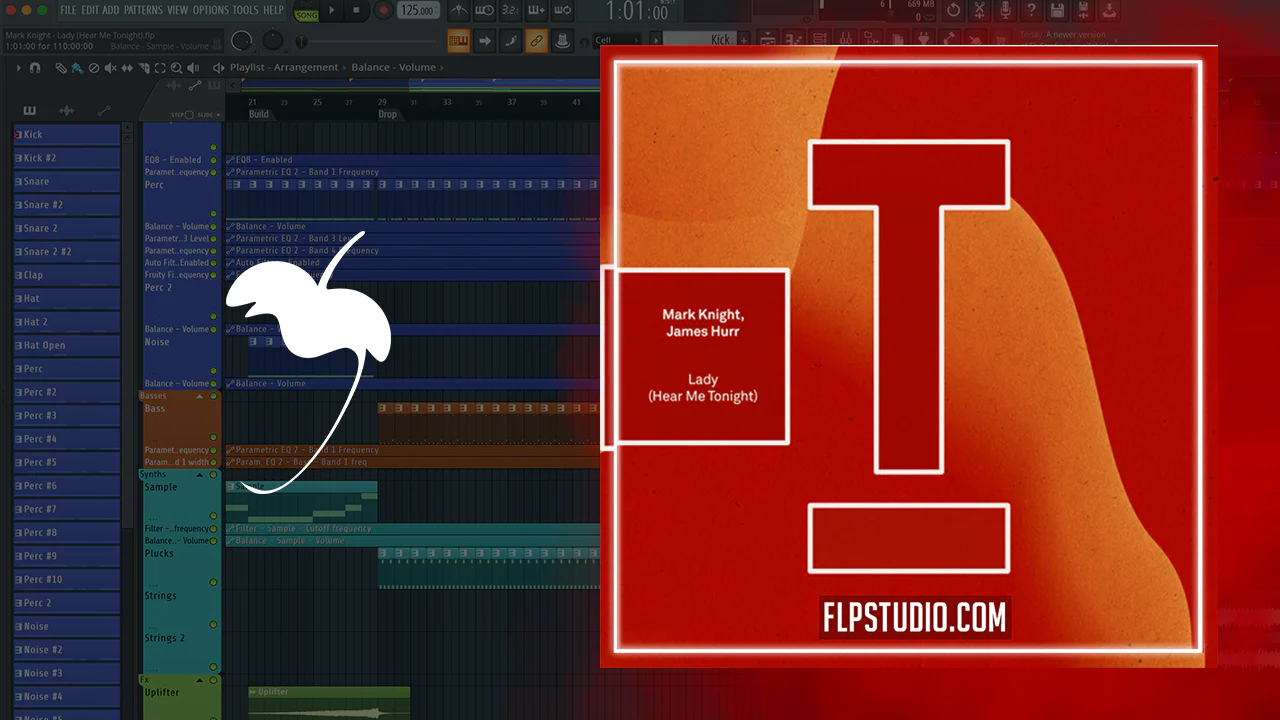This screenshot has height=720, width=1280.
Task: Collapse the Fx track group
Action: coord(199,680)
